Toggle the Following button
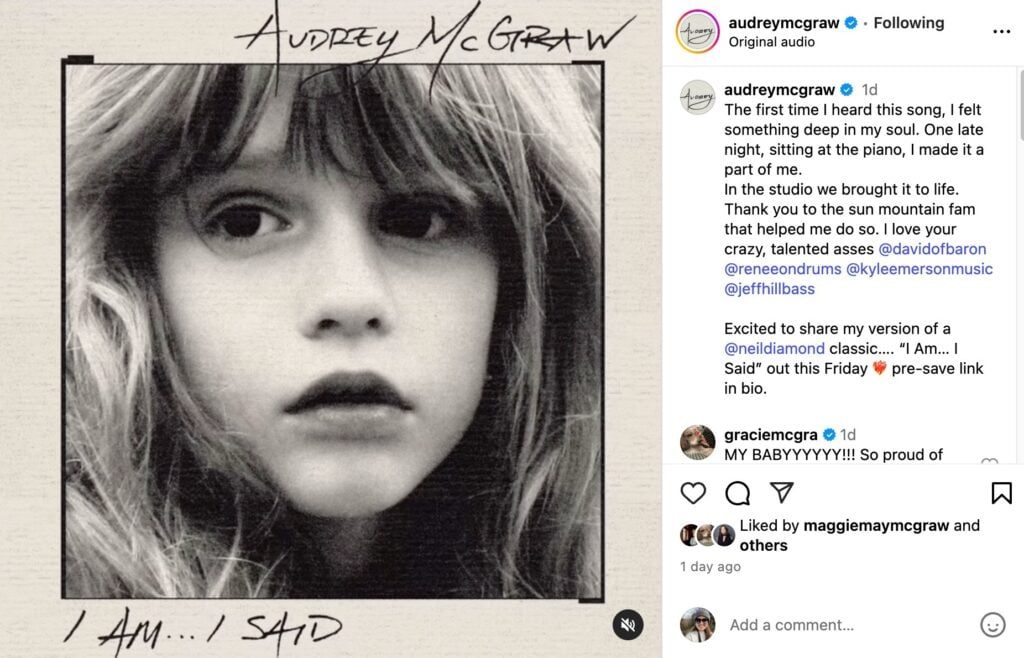This screenshot has width=1024, height=658. pyautogui.click(x=909, y=22)
